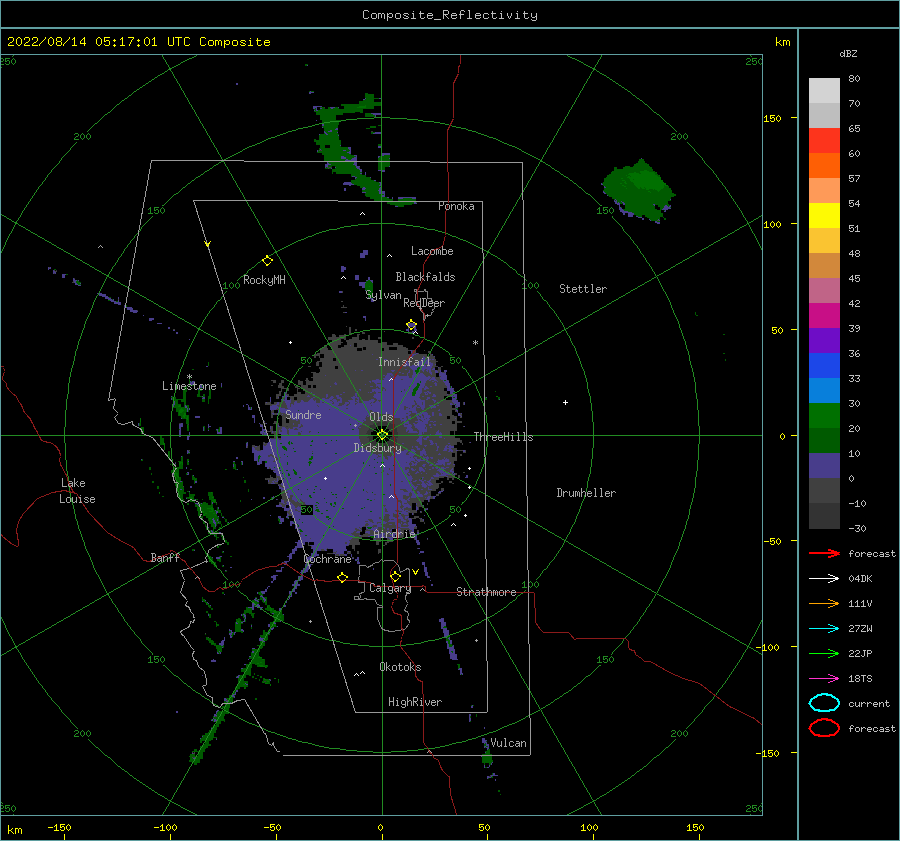Click the 150 tick on right km axis
Screen dimensions: 900x841
(772, 118)
